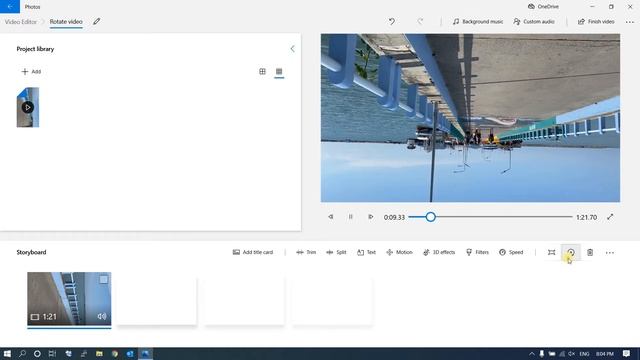Remove or show black bars icon
Viewport: 640px width, 360px height.
(551, 253)
